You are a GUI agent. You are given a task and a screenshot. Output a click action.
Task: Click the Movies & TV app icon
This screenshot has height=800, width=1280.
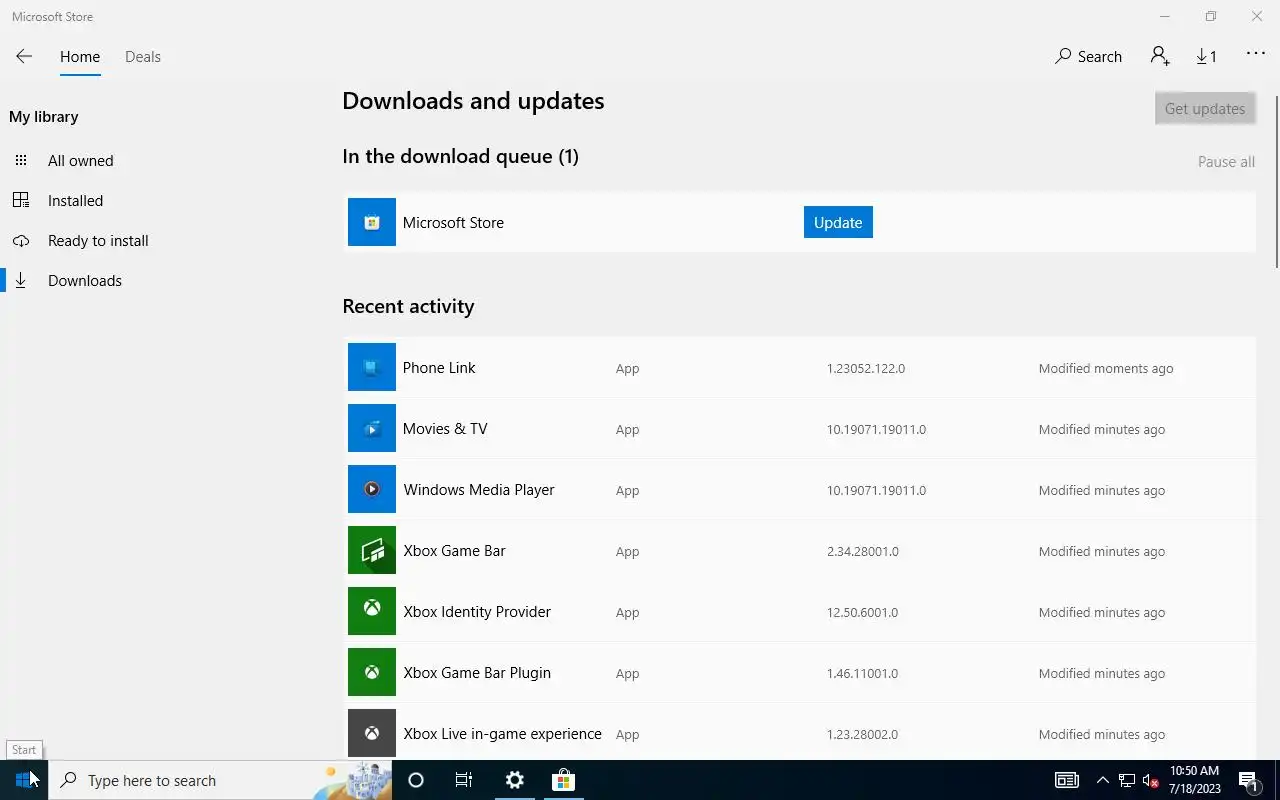click(372, 428)
